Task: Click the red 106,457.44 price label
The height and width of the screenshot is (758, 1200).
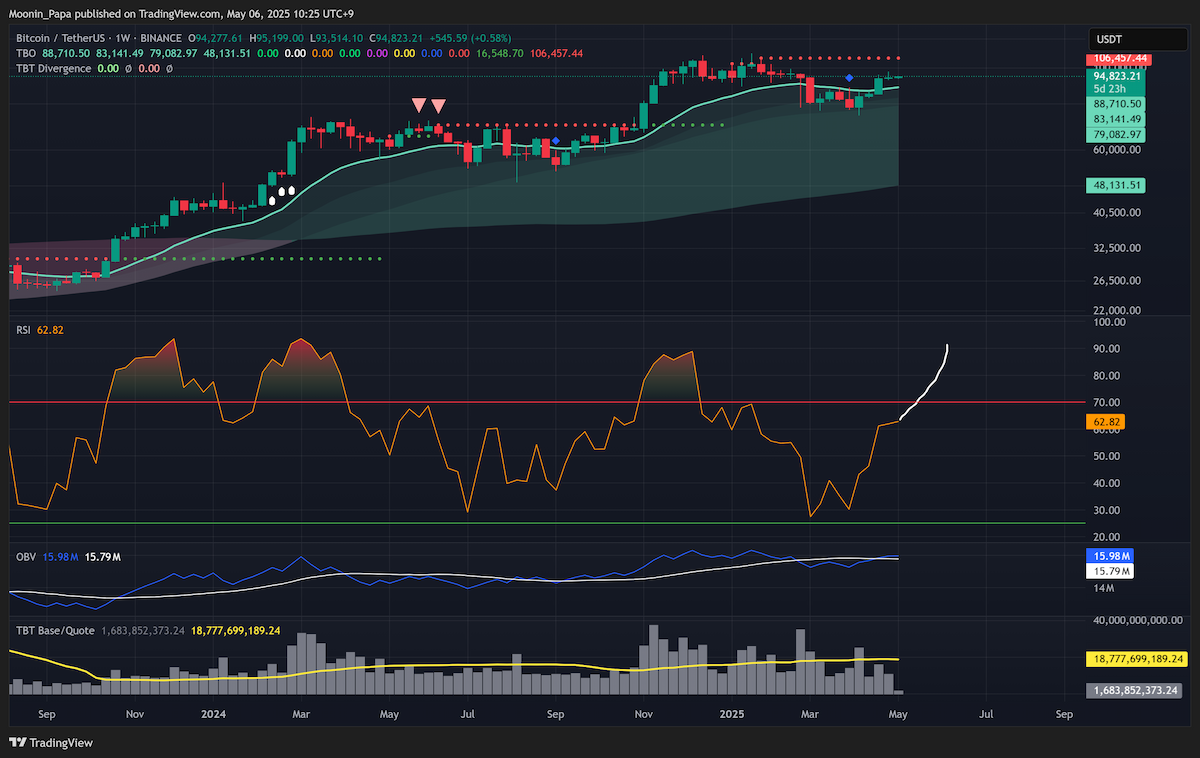Action: 1120,59
